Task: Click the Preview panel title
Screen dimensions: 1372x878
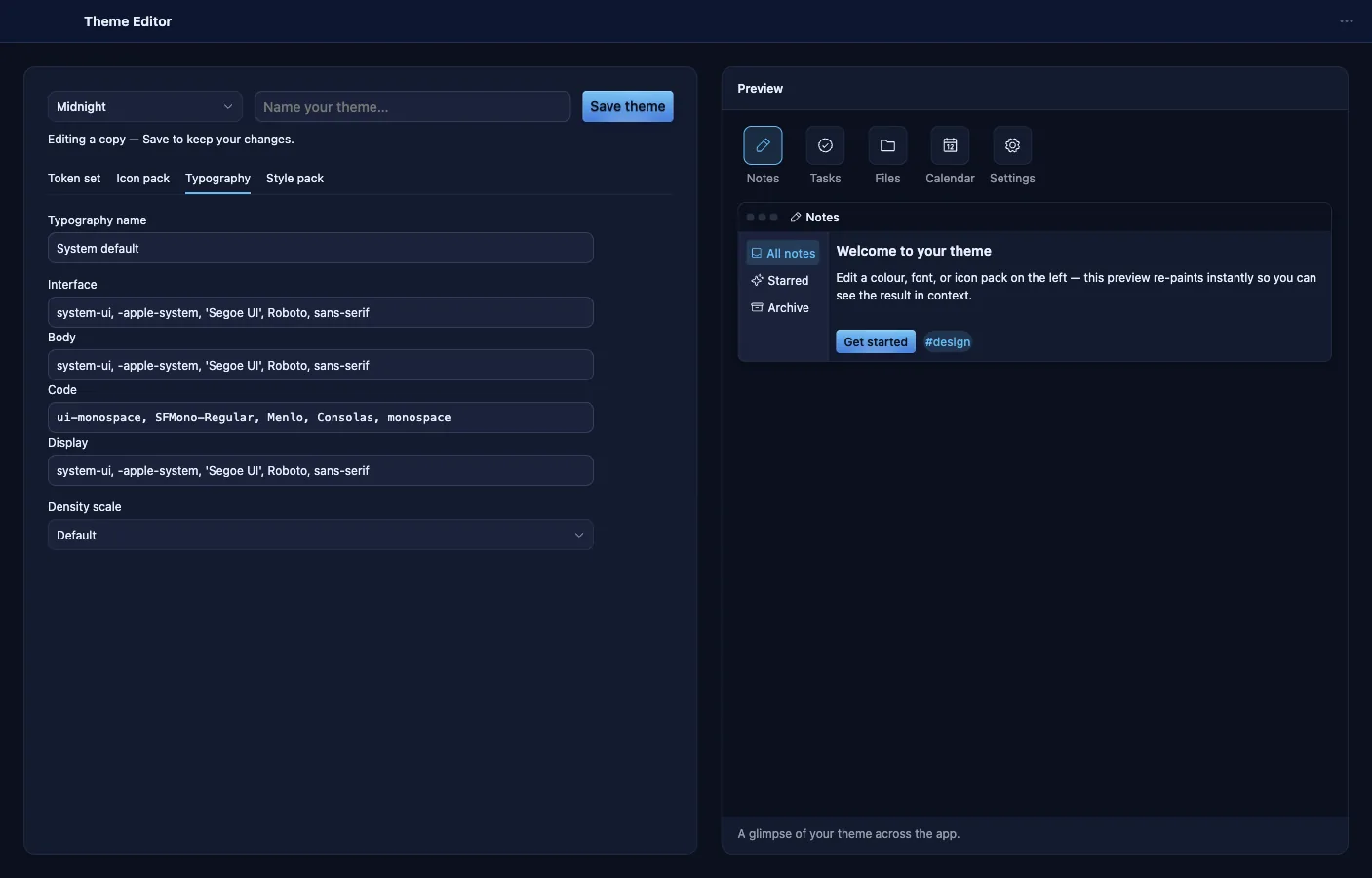Action: pos(760,89)
